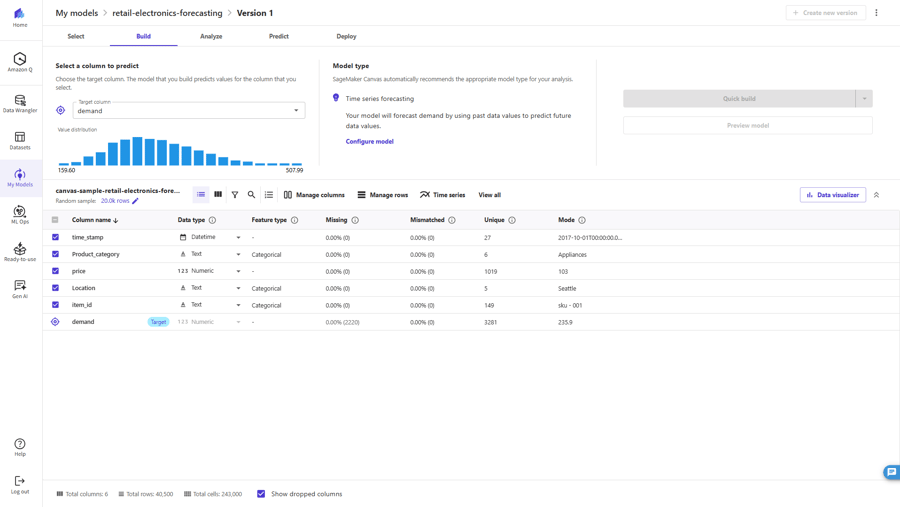Viewport: 900px width, 507px height.
Task: Toggle Show dropped columns checkbox
Action: click(x=261, y=494)
